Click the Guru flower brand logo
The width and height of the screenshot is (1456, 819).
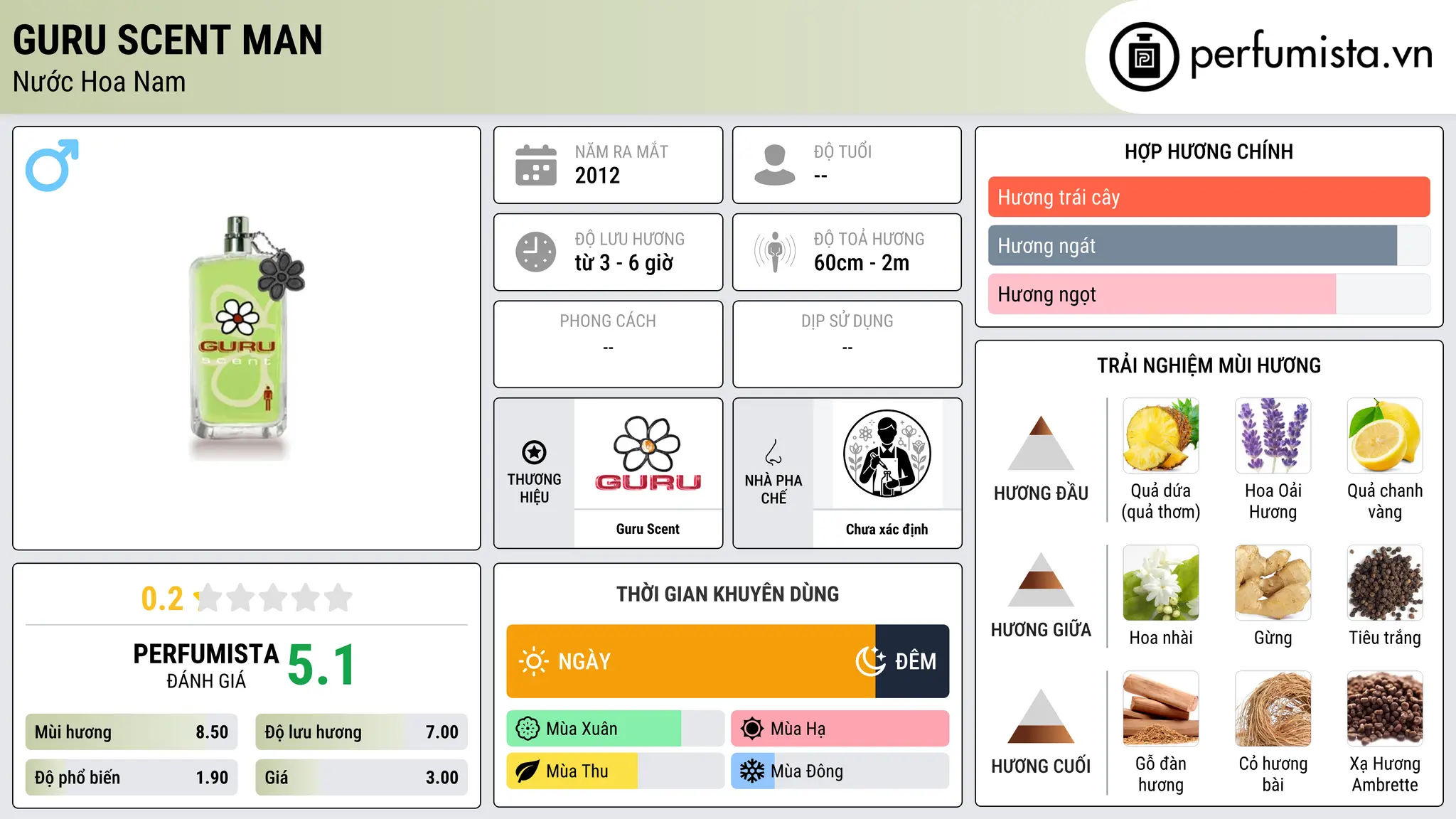(x=648, y=454)
